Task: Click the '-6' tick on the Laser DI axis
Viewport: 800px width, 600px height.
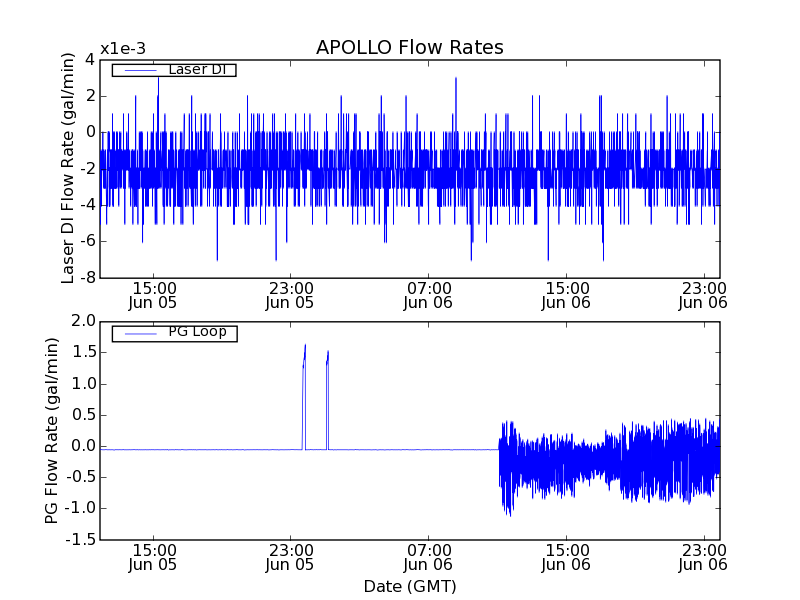Action: [88, 241]
